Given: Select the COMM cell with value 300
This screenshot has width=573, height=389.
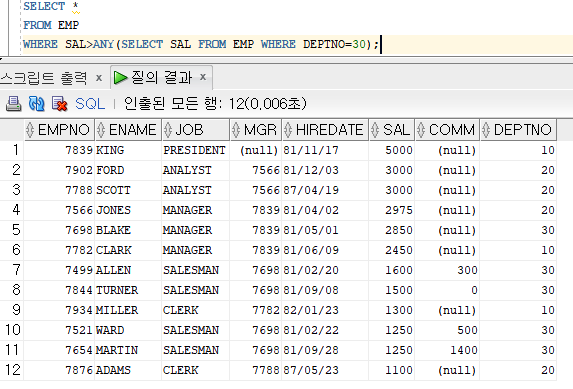Looking at the screenshot, I should click(x=447, y=270).
